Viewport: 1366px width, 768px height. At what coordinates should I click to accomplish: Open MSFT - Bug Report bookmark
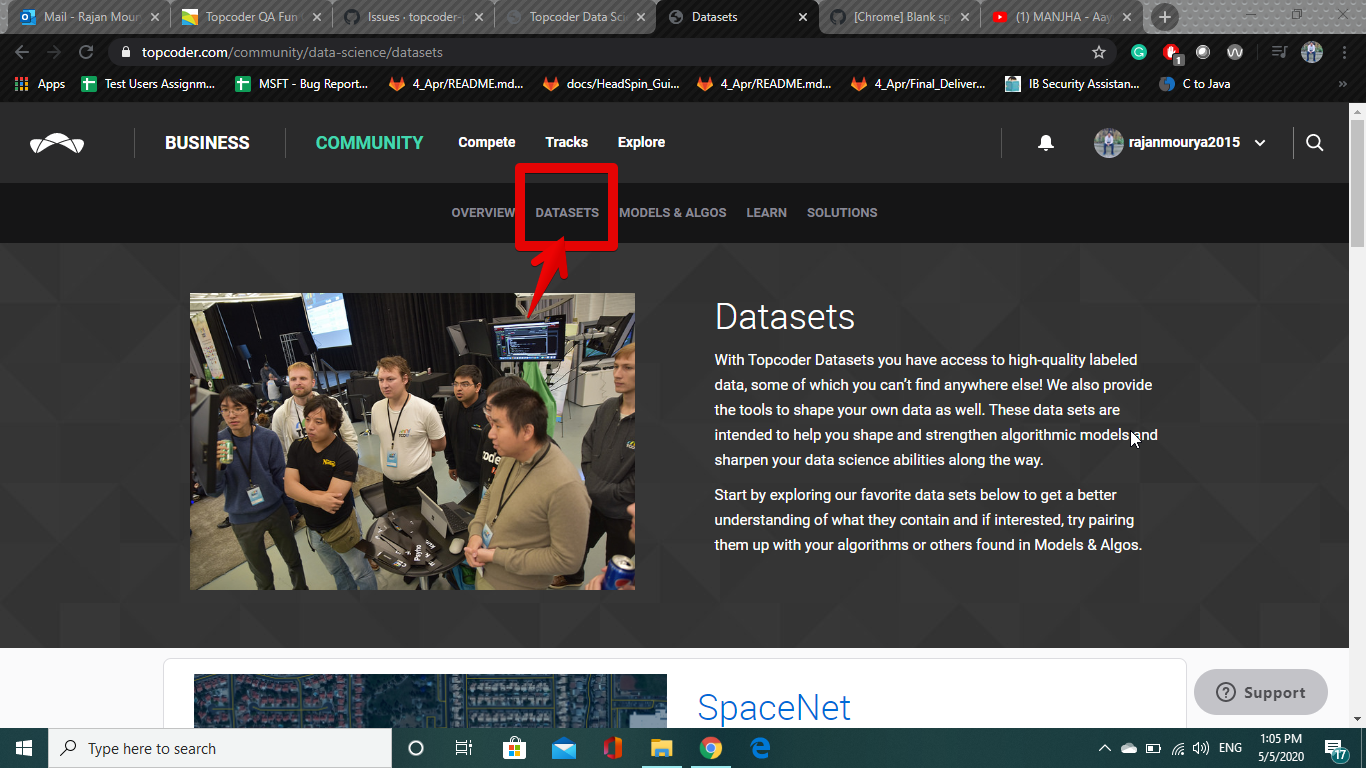point(301,84)
